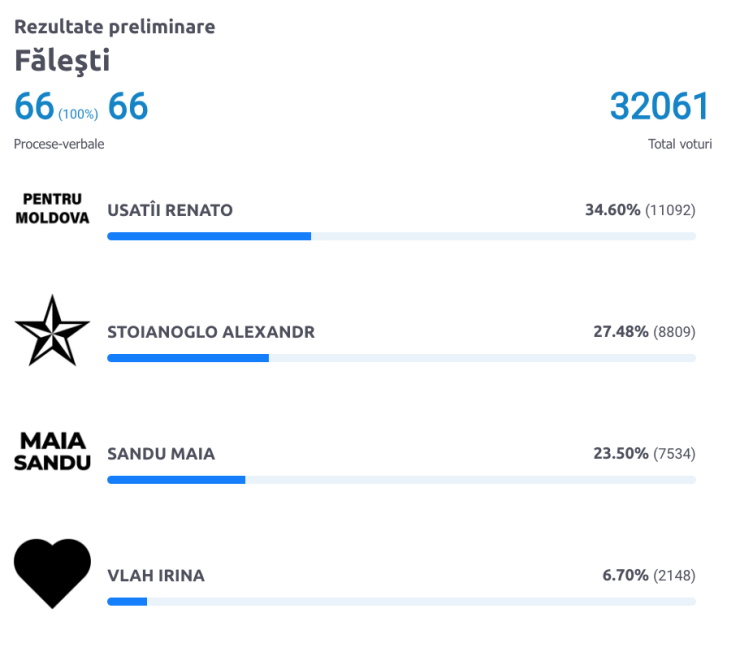Click the 23.50% (7534) result
The image size is (740, 656).
pos(645,454)
